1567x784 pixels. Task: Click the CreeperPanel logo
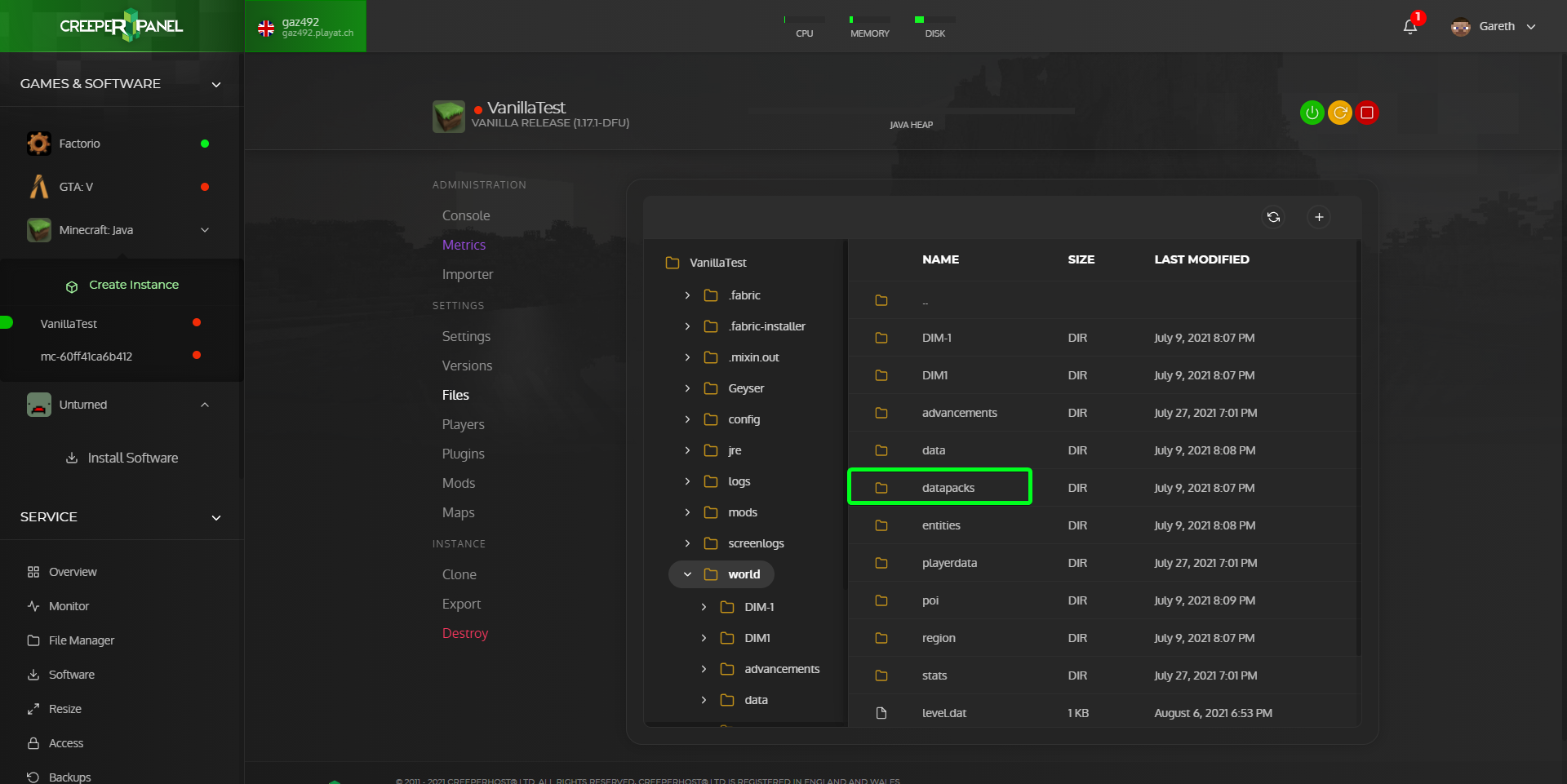[122, 26]
